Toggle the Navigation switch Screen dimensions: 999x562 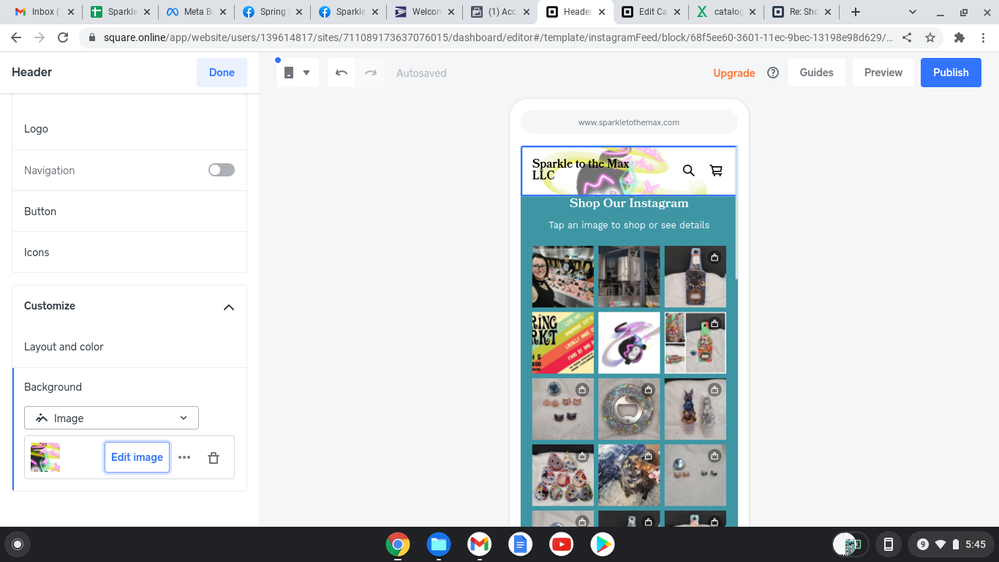(221, 170)
